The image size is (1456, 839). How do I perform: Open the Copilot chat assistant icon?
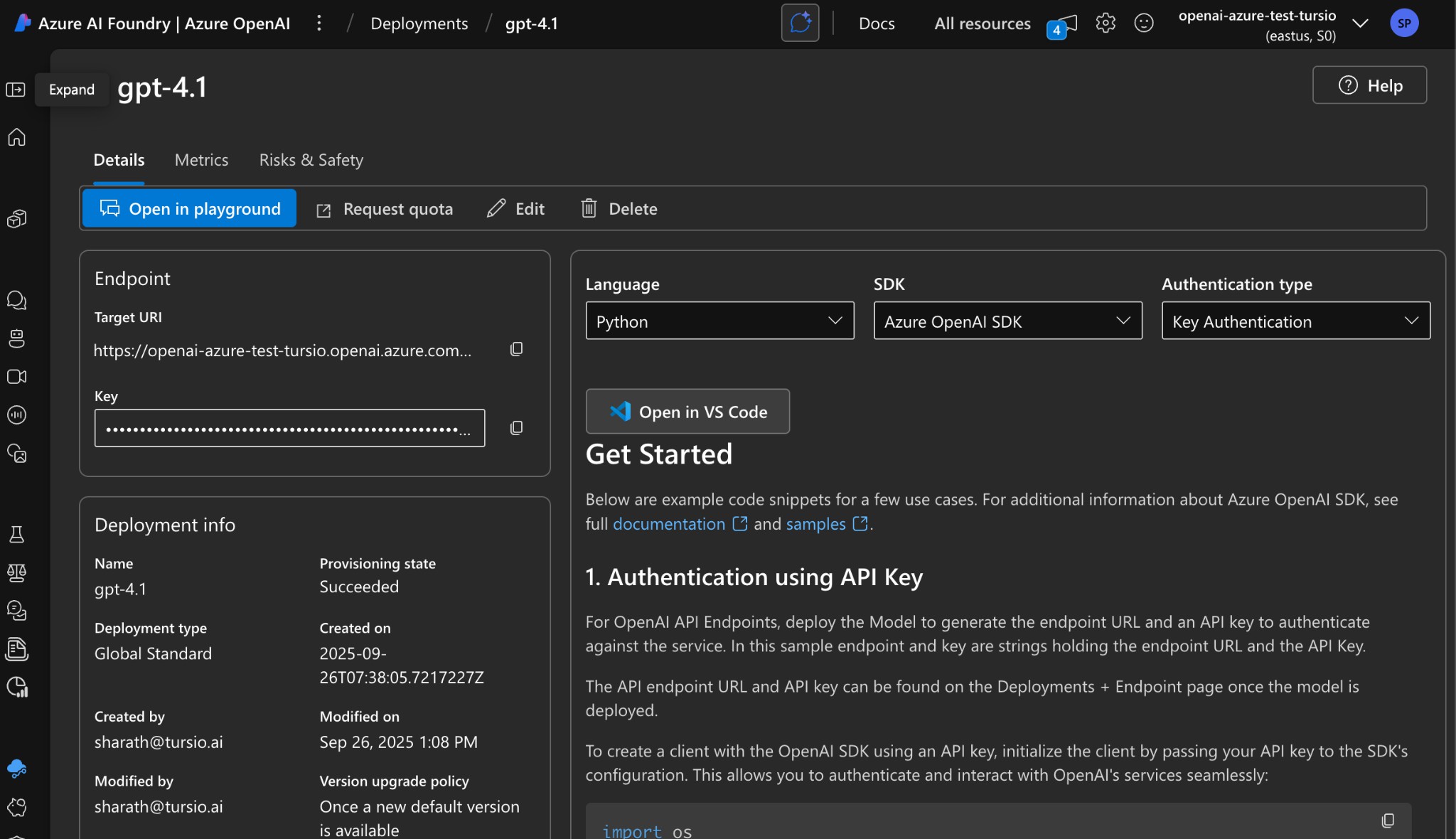(x=800, y=23)
